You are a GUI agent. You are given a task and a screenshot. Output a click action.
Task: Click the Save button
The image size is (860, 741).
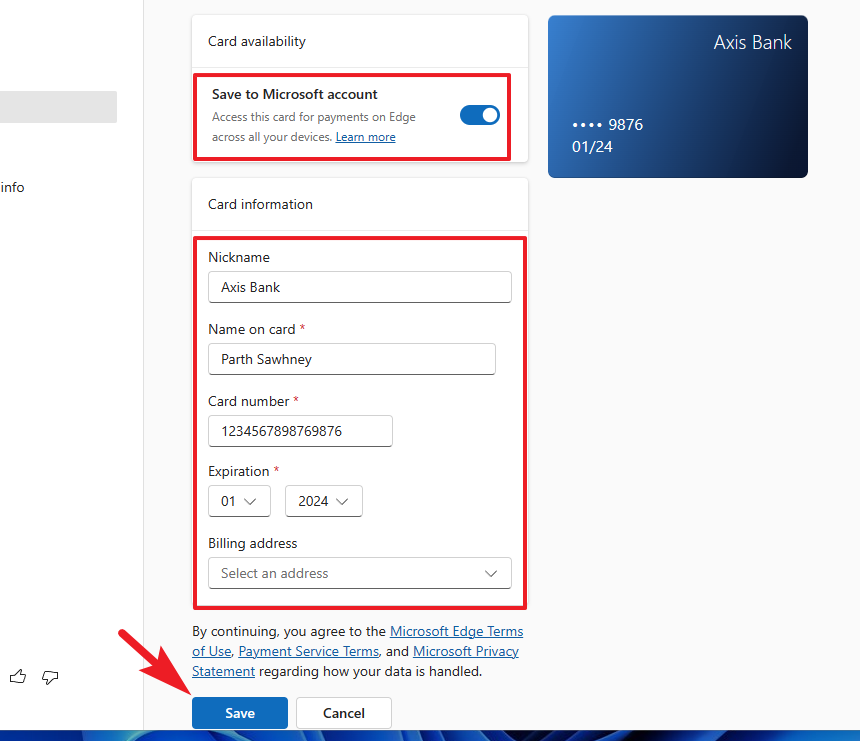240,713
